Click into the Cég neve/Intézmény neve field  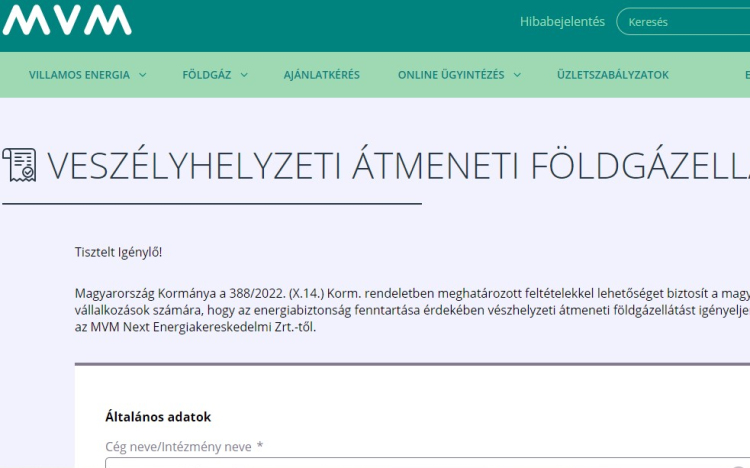(x=420, y=464)
